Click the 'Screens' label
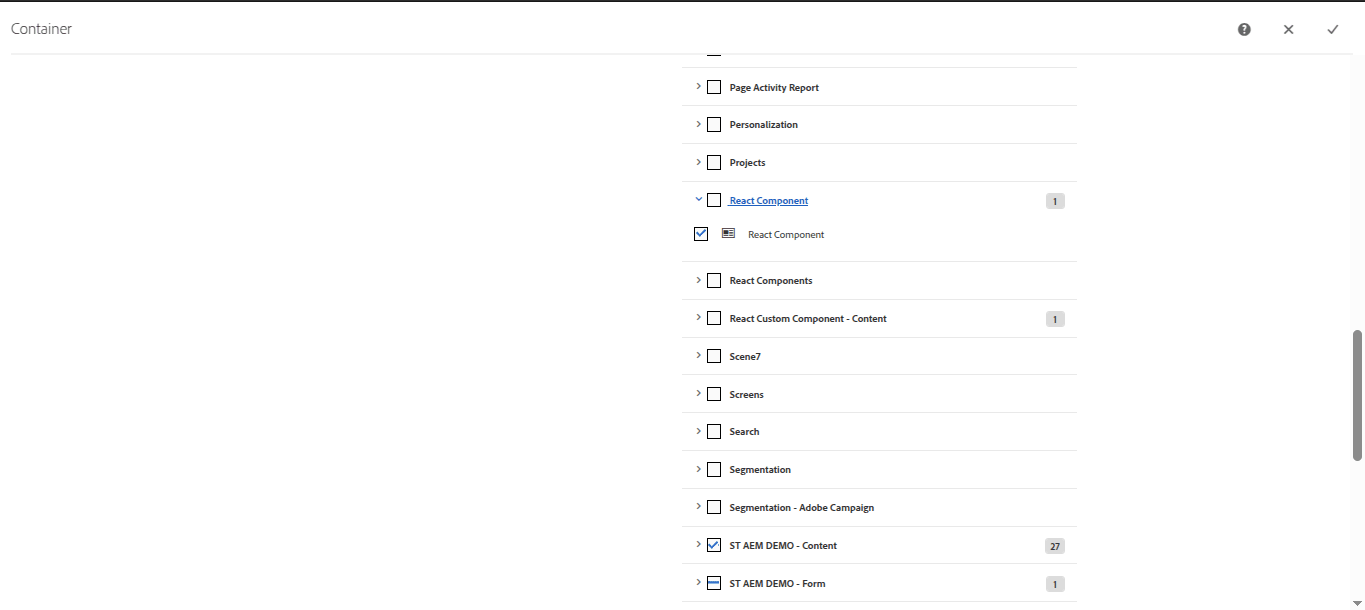The width and height of the screenshot is (1365, 610). point(746,395)
